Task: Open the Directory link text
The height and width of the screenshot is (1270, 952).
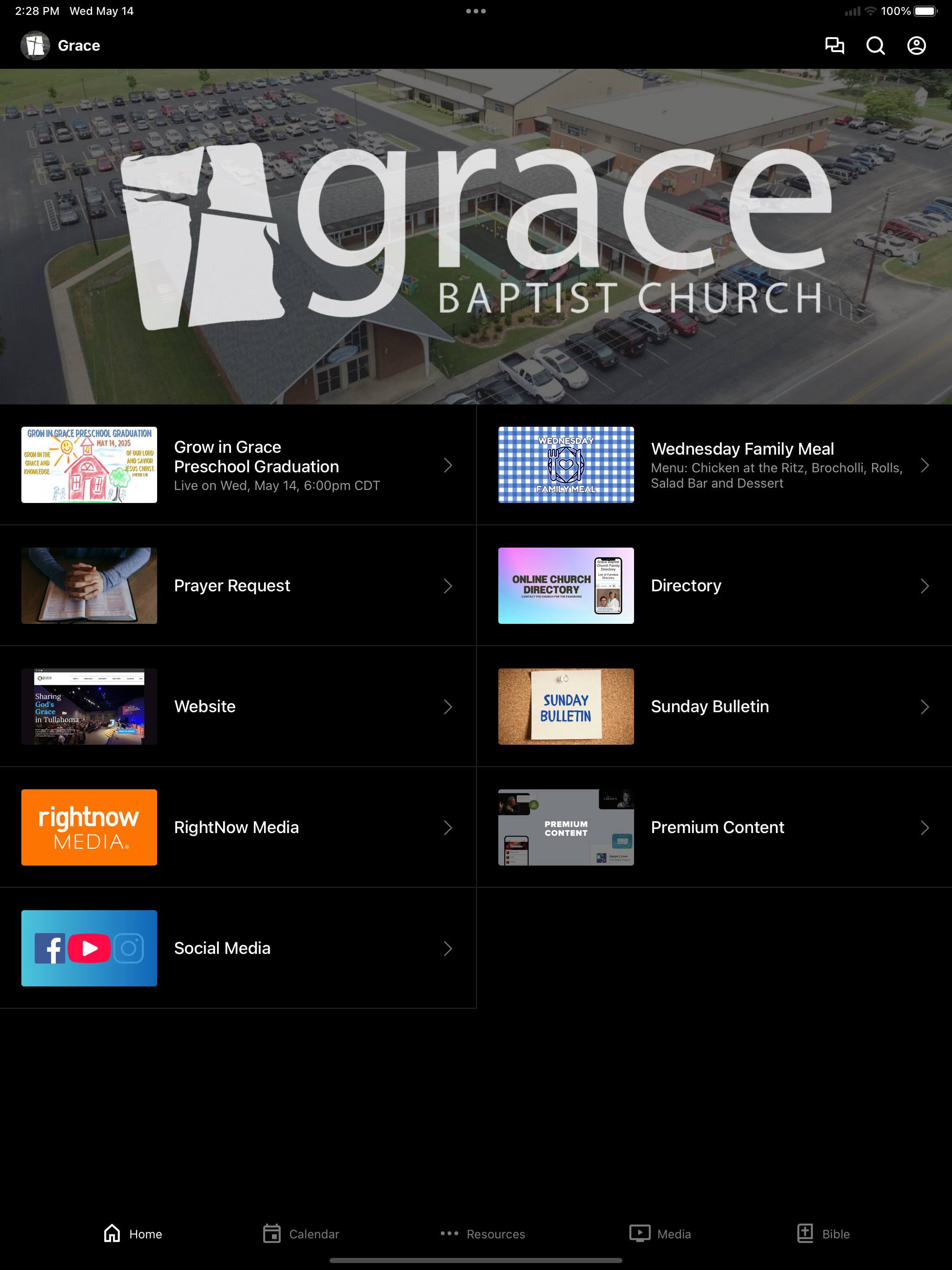Action: pyautogui.click(x=686, y=586)
